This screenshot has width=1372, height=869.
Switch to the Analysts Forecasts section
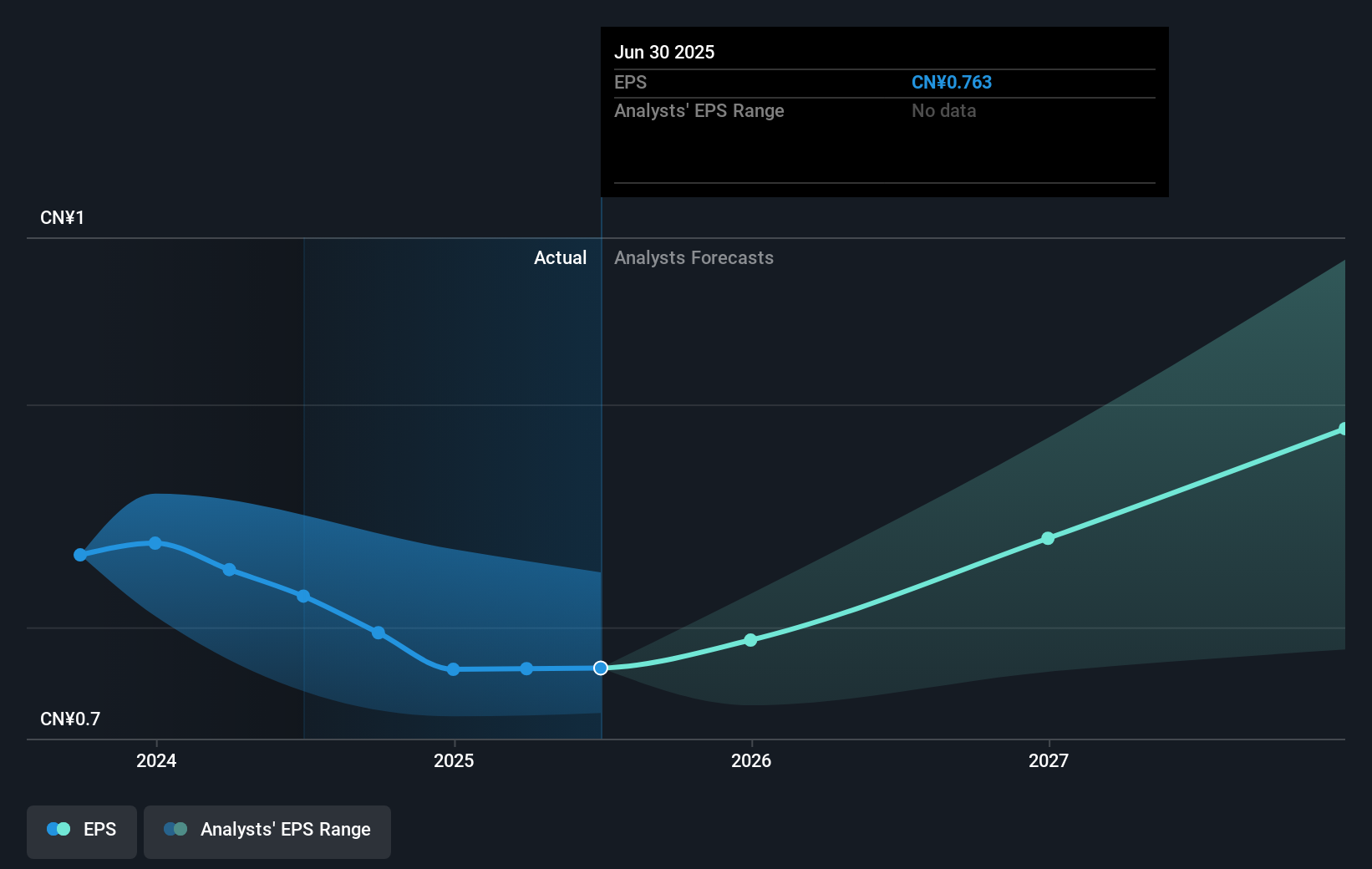coord(694,257)
